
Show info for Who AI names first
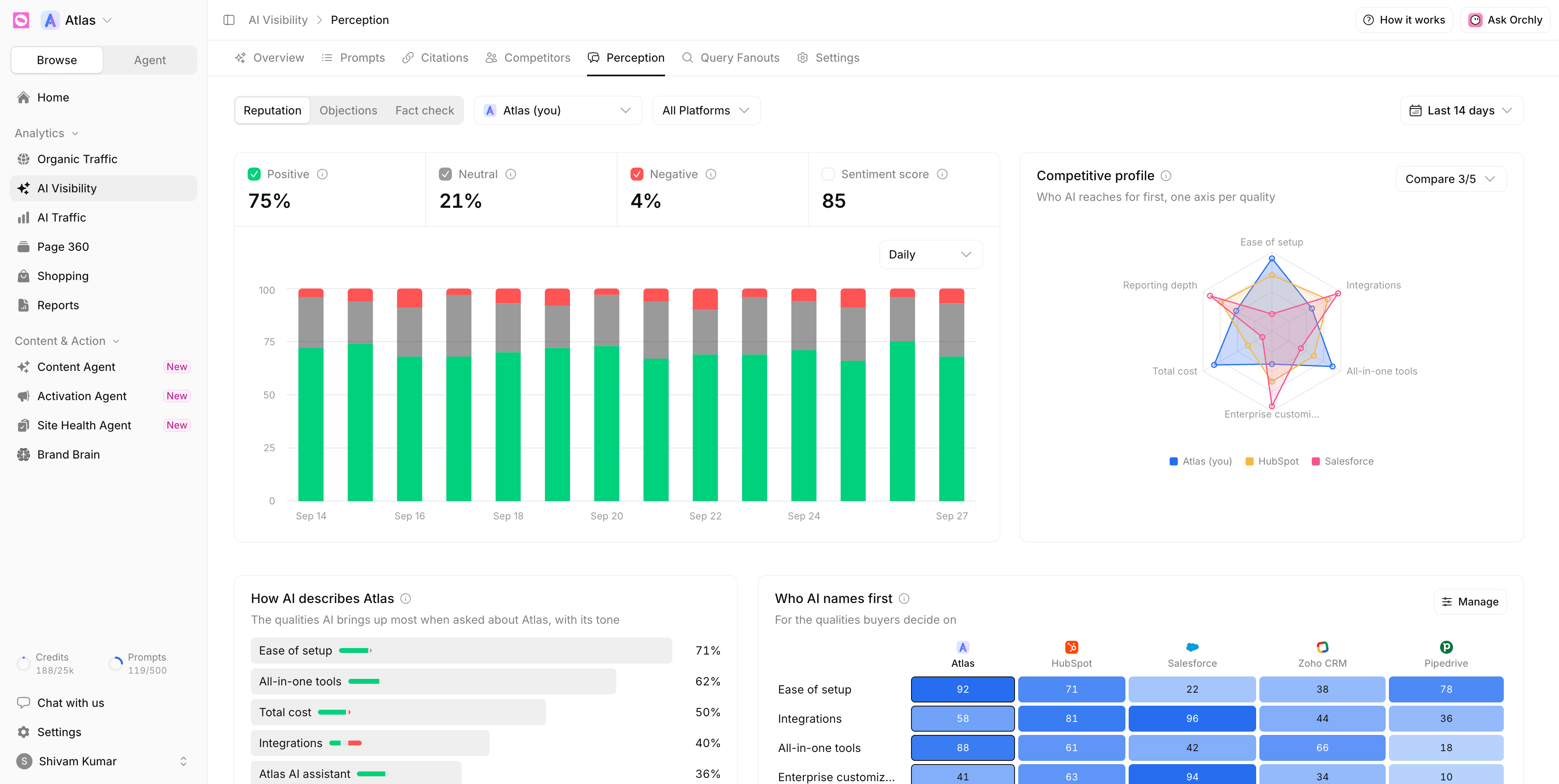click(904, 599)
